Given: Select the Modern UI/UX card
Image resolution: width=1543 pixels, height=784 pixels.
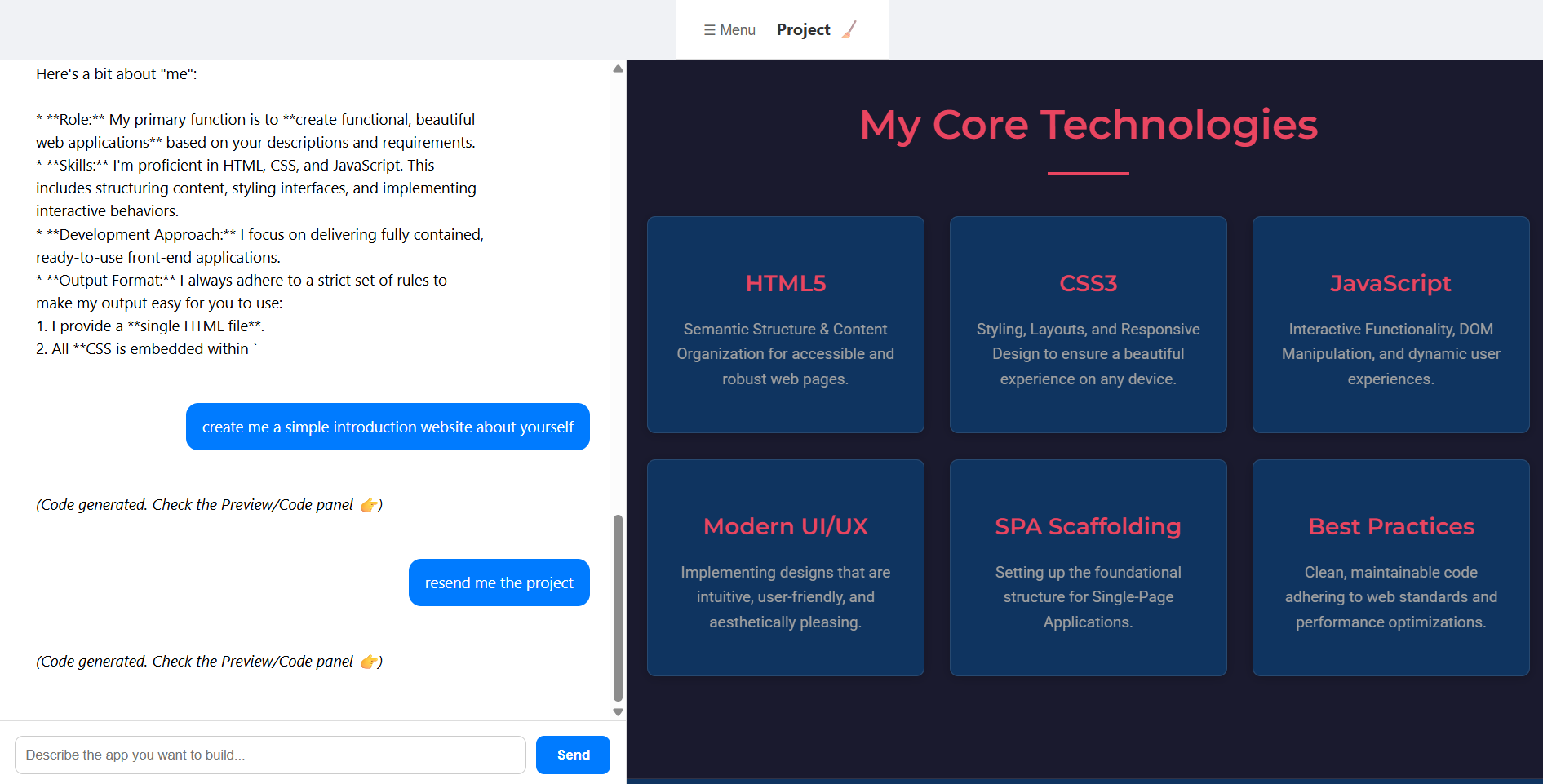Looking at the screenshot, I should [785, 568].
